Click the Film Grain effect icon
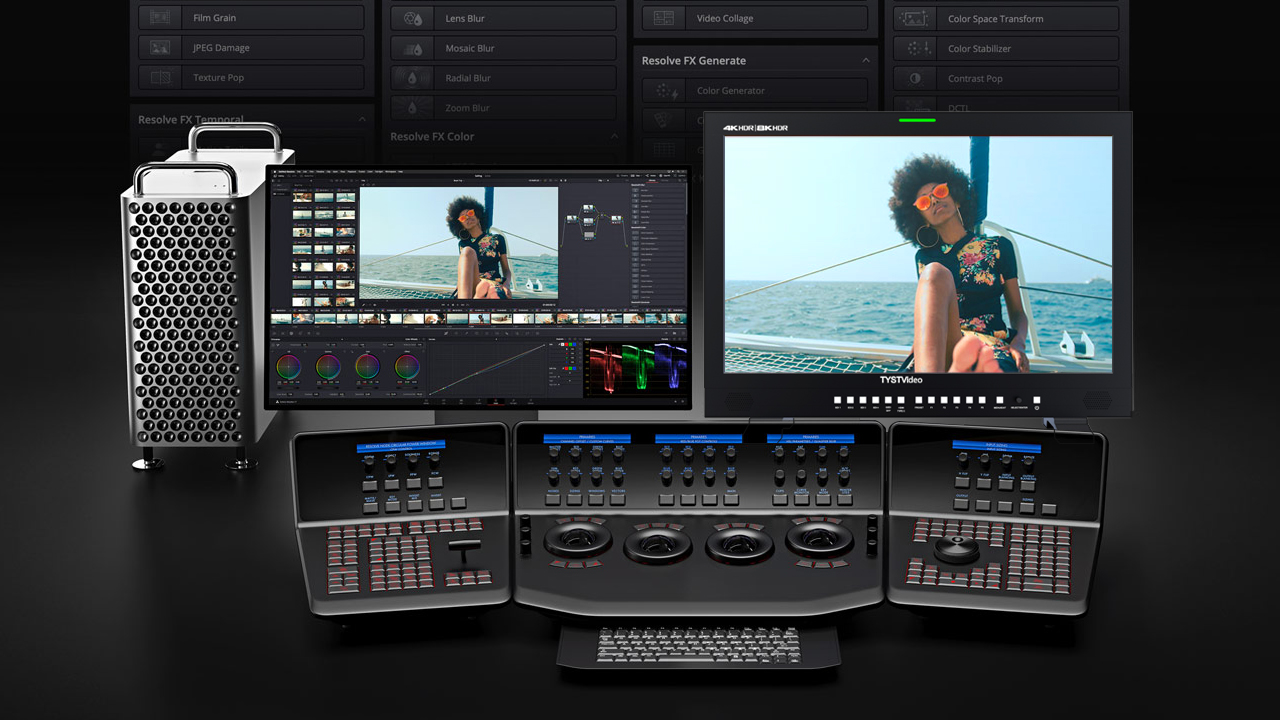 (x=159, y=18)
